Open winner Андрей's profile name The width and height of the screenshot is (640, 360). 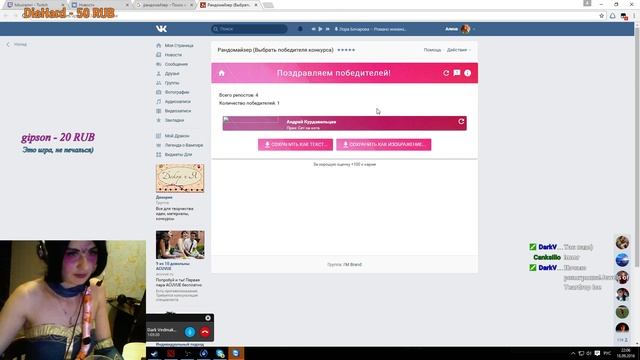pyautogui.click(x=311, y=122)
